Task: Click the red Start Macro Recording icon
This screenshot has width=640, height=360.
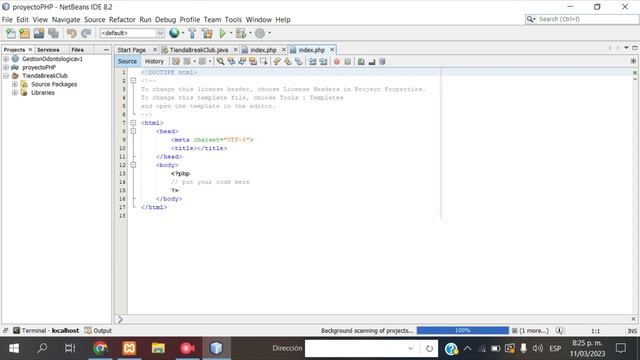Action: (x=337, y=62)
